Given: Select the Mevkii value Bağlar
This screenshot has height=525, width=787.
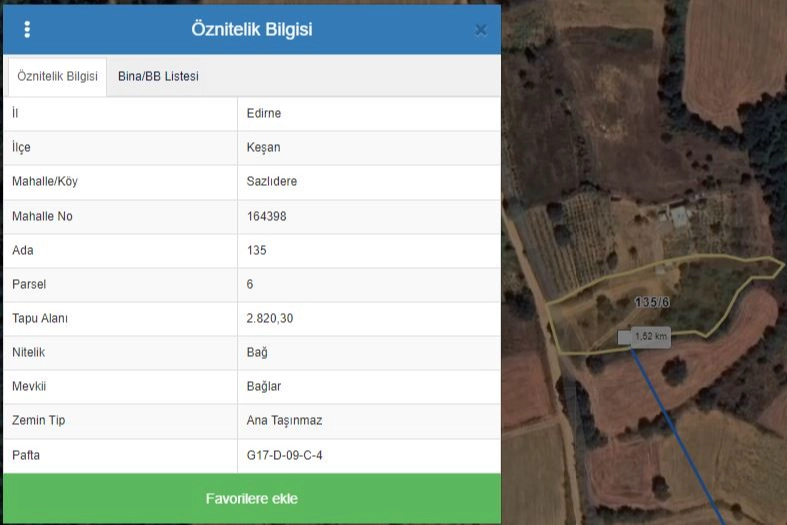Looking at the screenshot, I should click(x=264, y=386).
